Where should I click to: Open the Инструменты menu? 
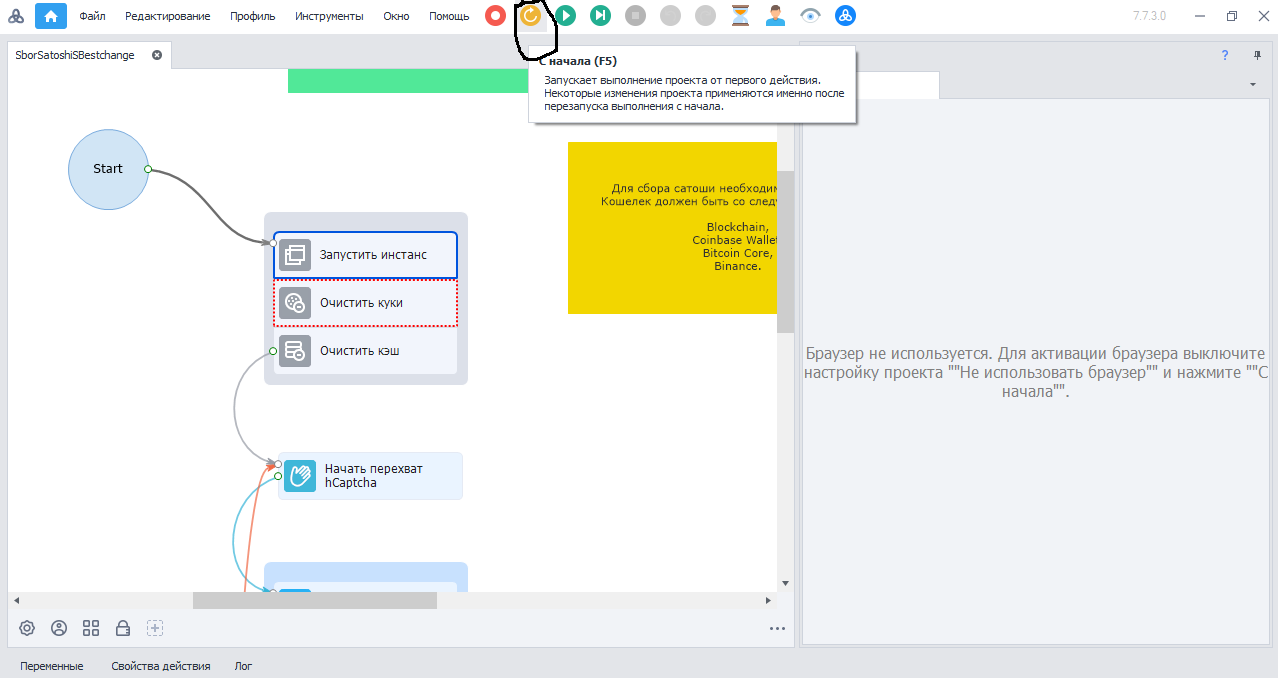330,16
